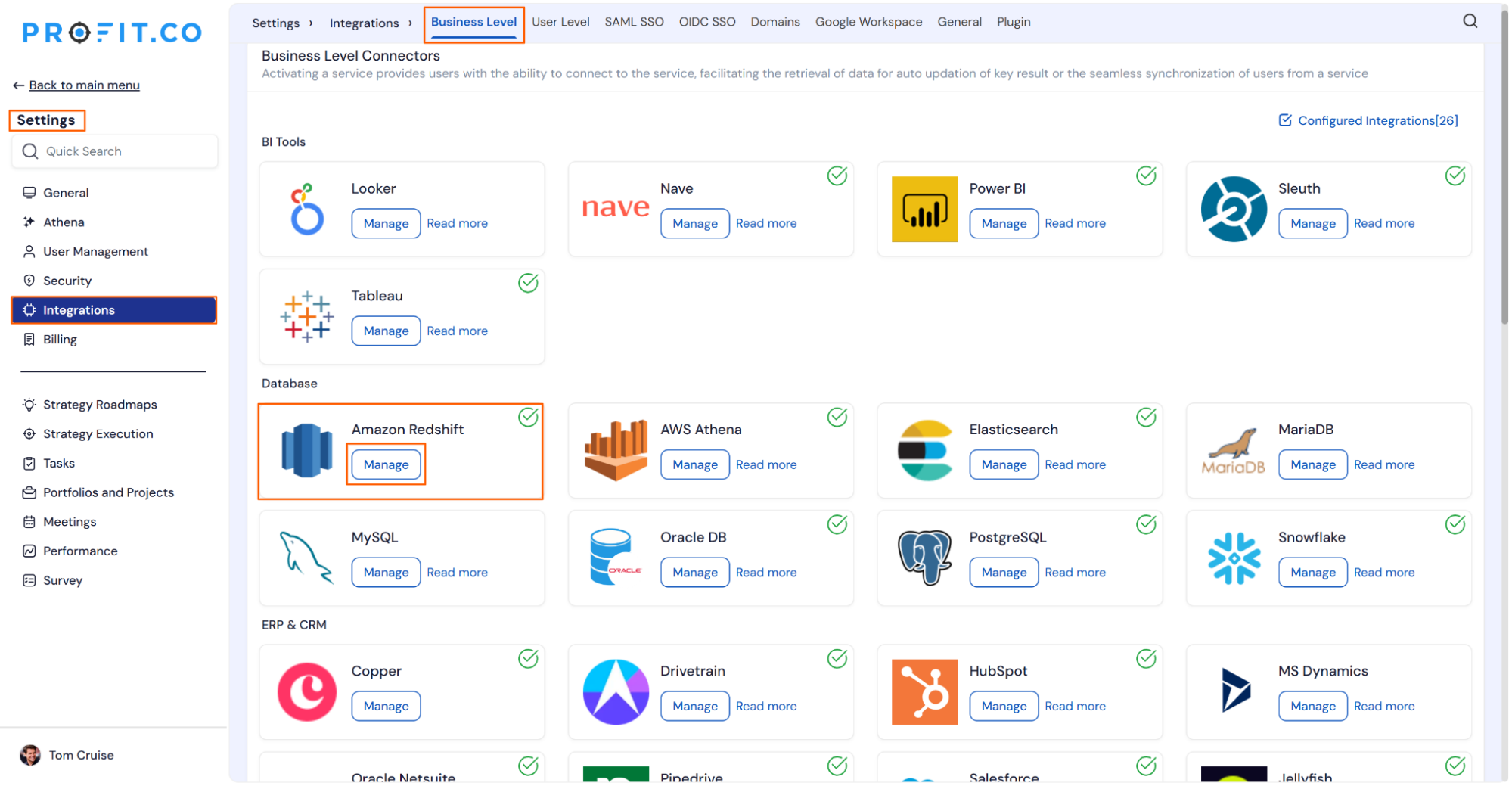Click the Profit.co logo
Image resolution: width=1512 pixels, height=786 pixels.
(112, 33)
